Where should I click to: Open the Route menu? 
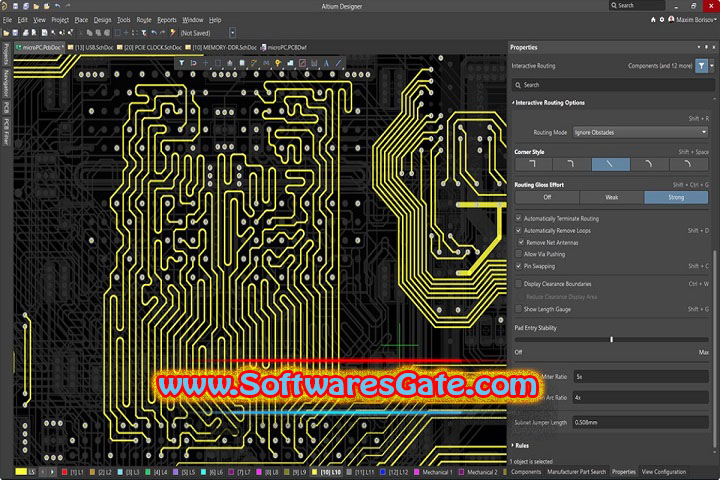click(x=144, y=20)
